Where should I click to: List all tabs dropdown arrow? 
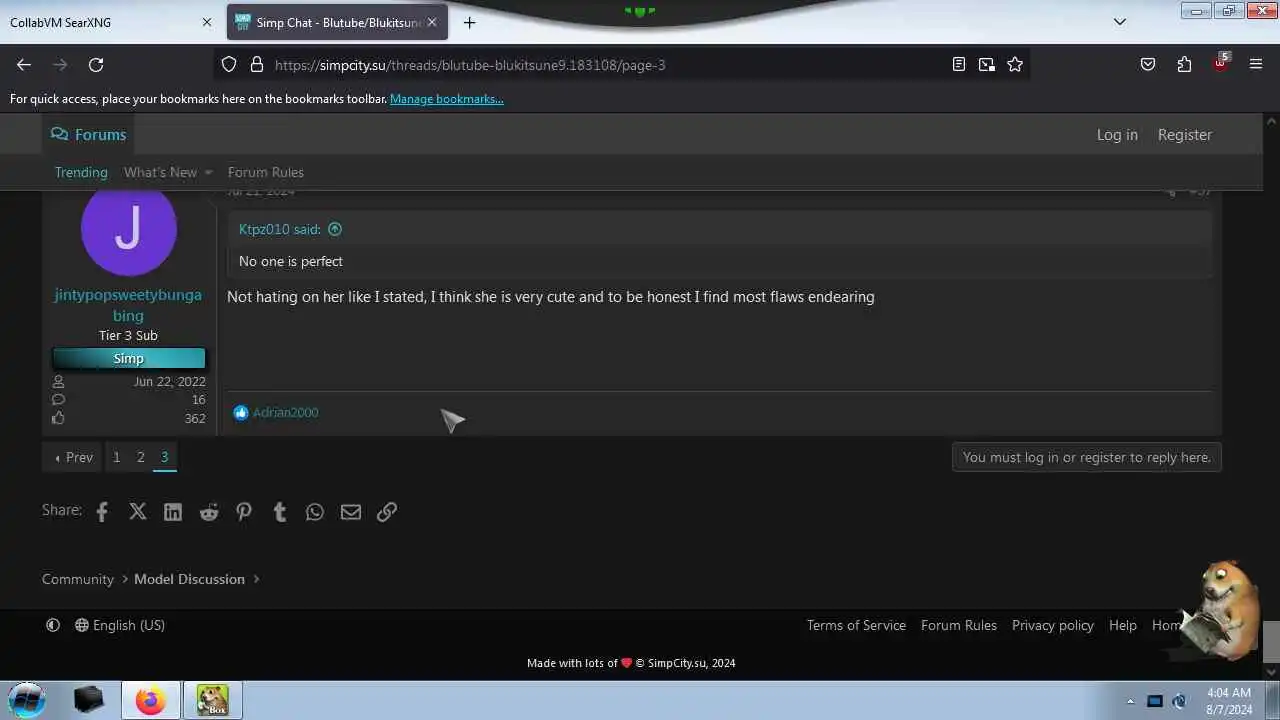(x=1120, y=22)
